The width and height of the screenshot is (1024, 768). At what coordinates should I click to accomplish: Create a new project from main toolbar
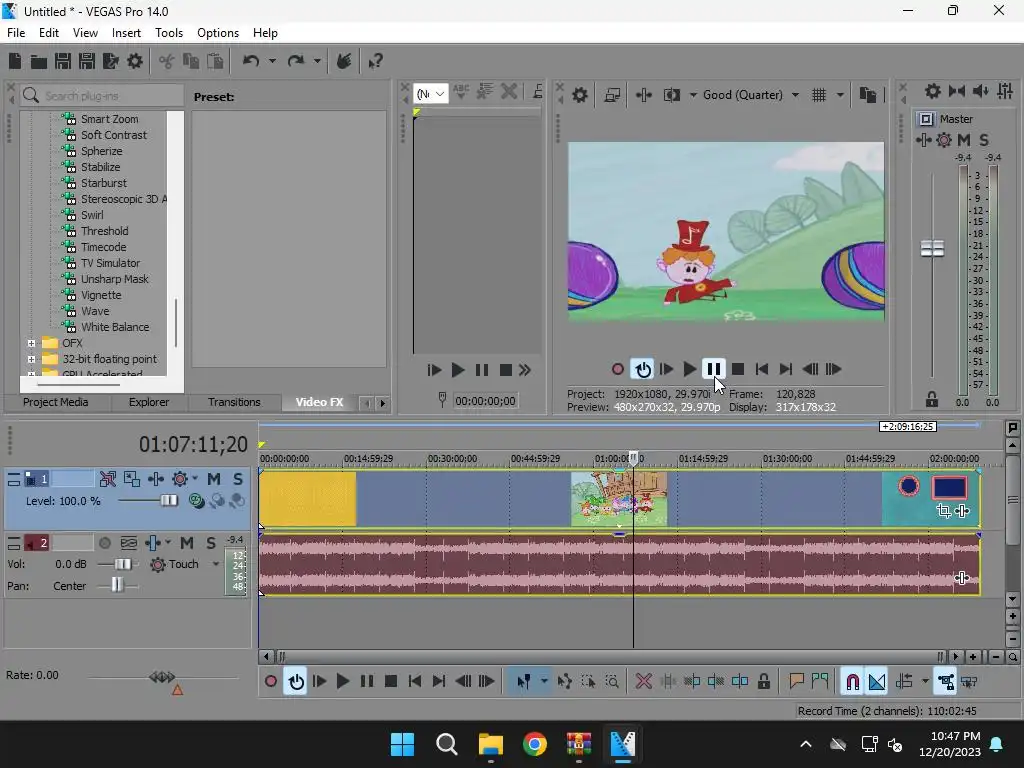tap(15, 61)
